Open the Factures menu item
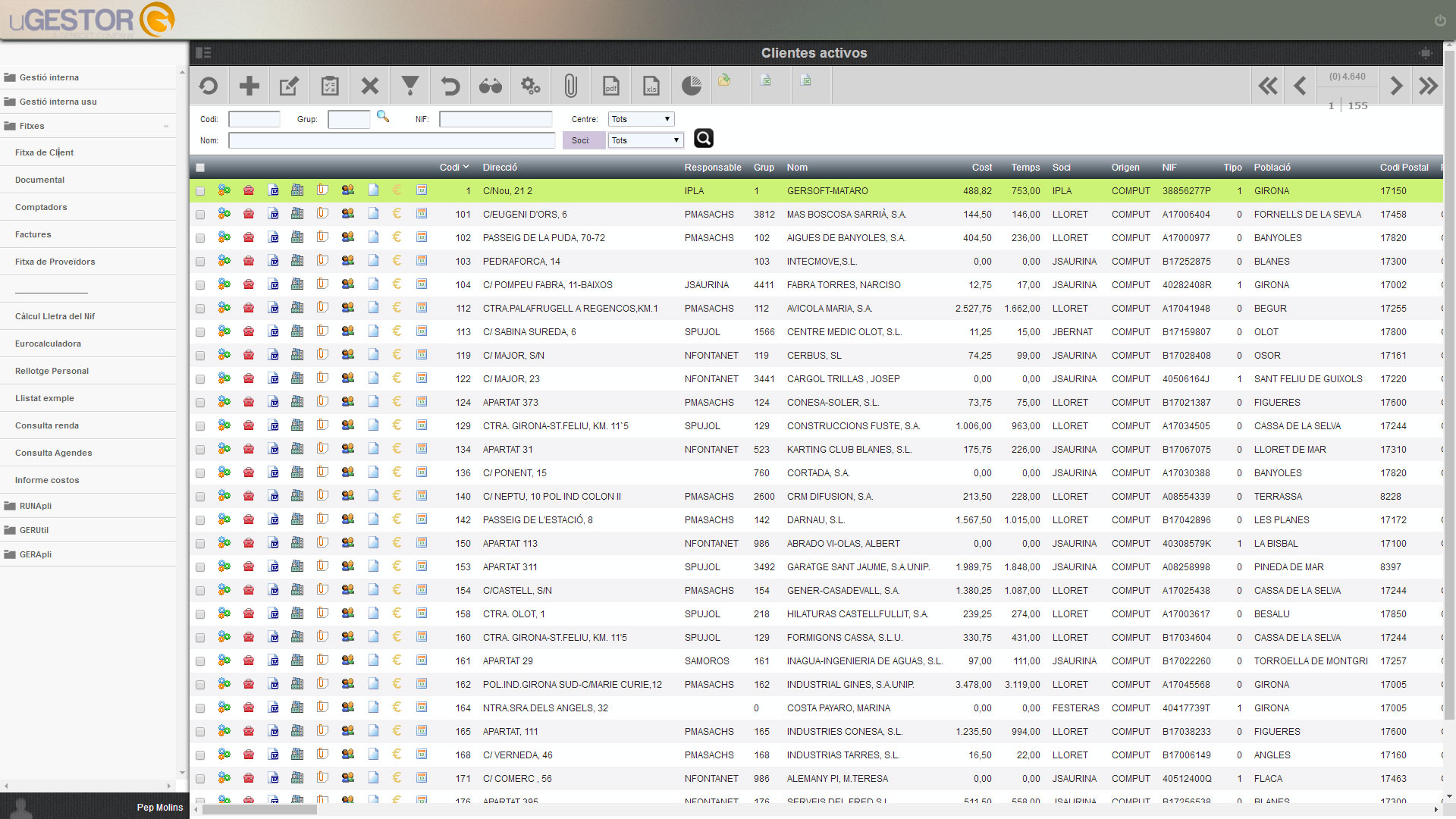This screenshot has width=1456, height=819. tap(33, 234)
